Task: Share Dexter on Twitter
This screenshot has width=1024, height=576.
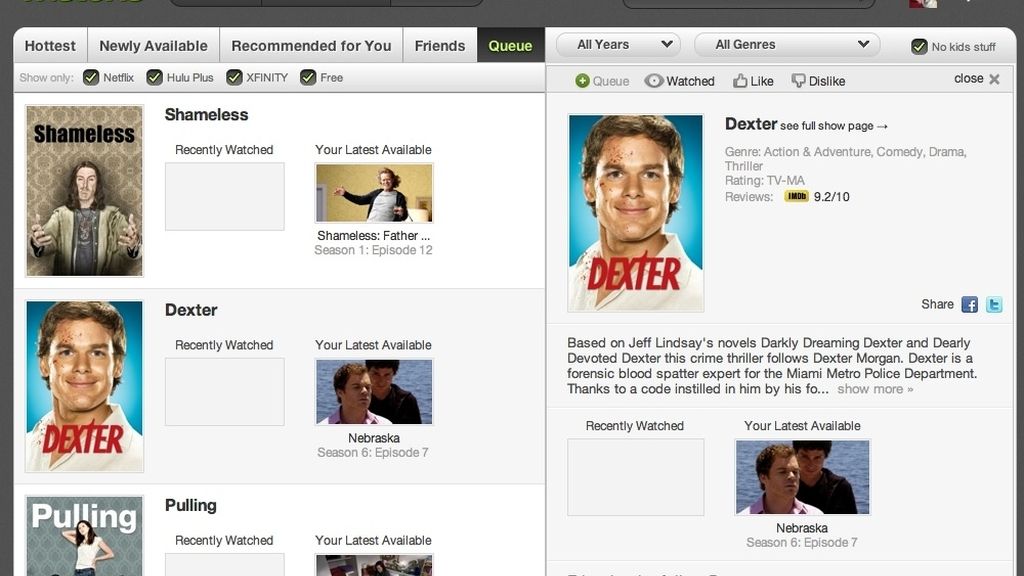Action: click(994, 304)
